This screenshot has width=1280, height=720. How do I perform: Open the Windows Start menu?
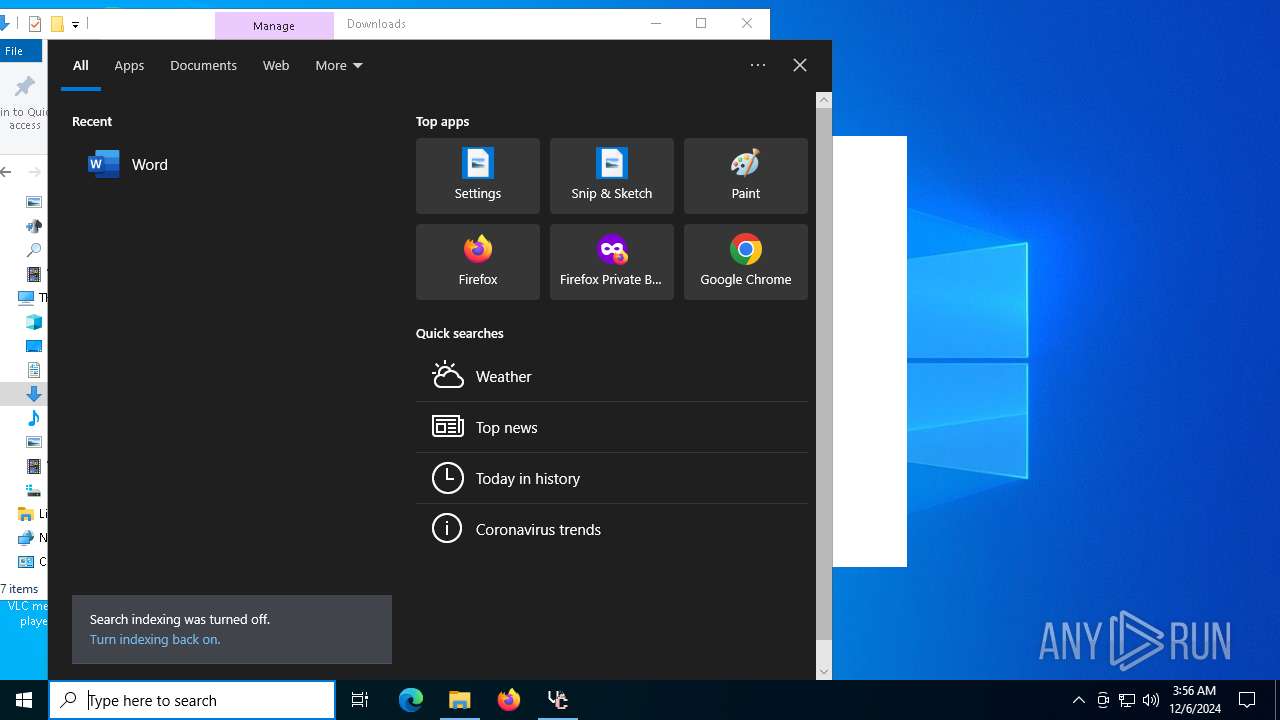(x=24, y=700)
